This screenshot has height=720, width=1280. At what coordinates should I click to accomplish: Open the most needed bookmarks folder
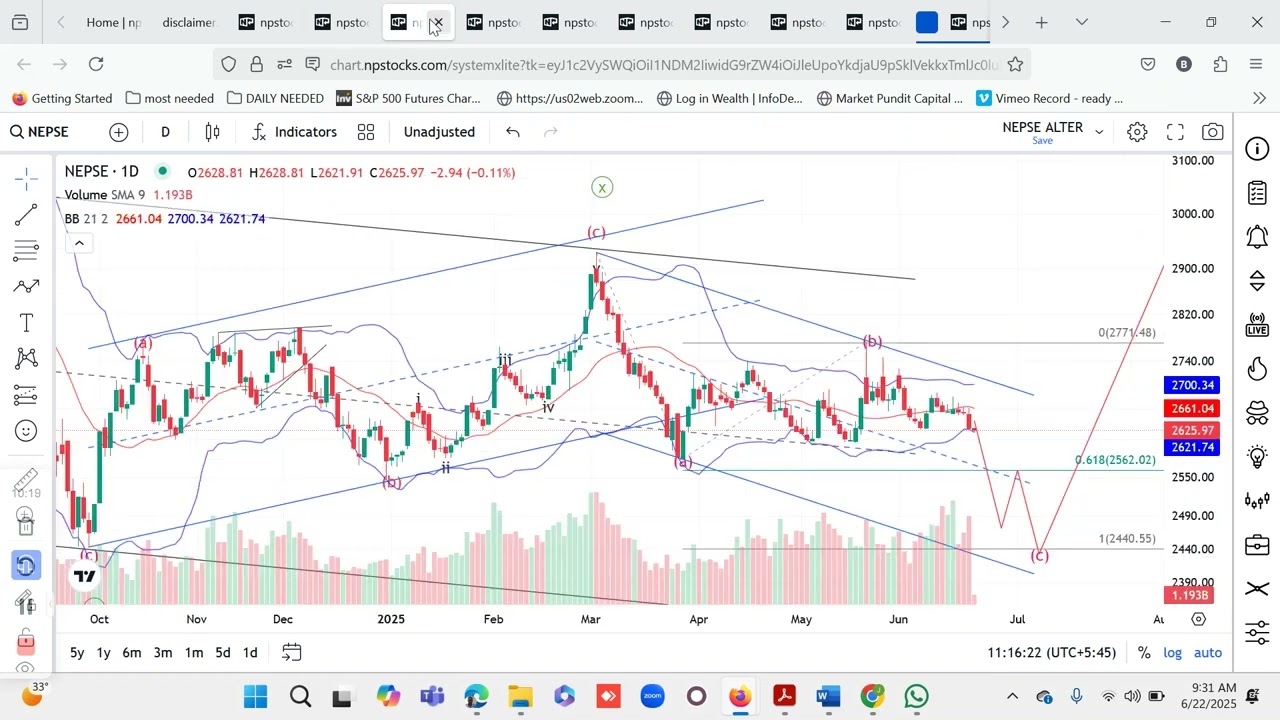pos(170,98)
